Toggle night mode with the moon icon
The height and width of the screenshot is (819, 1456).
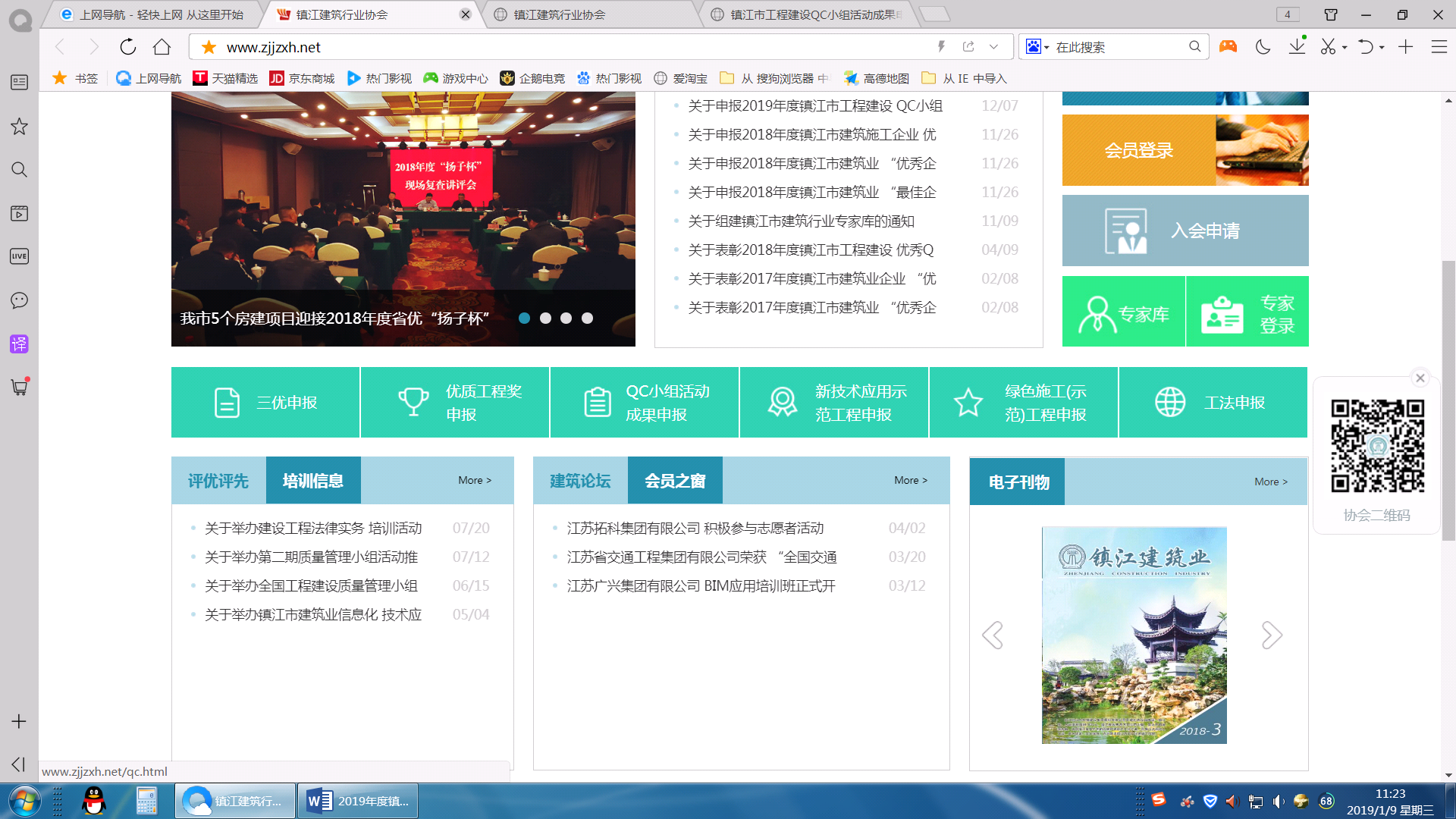point(1262,46)
